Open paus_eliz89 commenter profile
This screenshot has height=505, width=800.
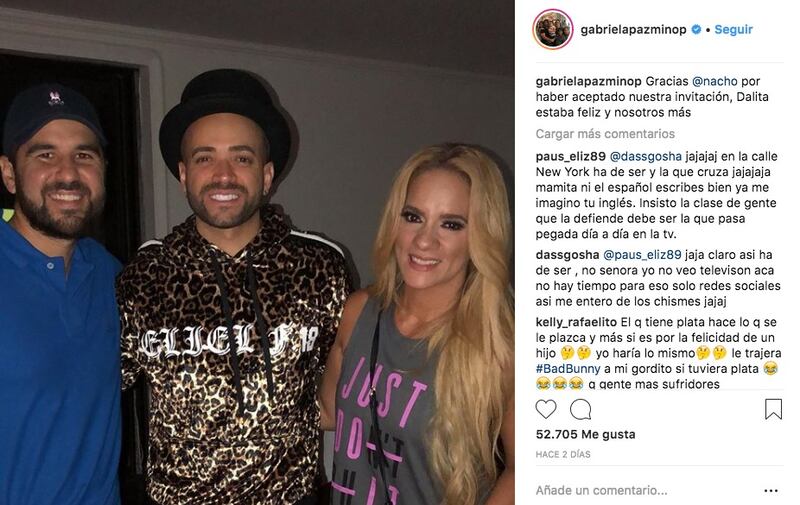click(570, 156)
